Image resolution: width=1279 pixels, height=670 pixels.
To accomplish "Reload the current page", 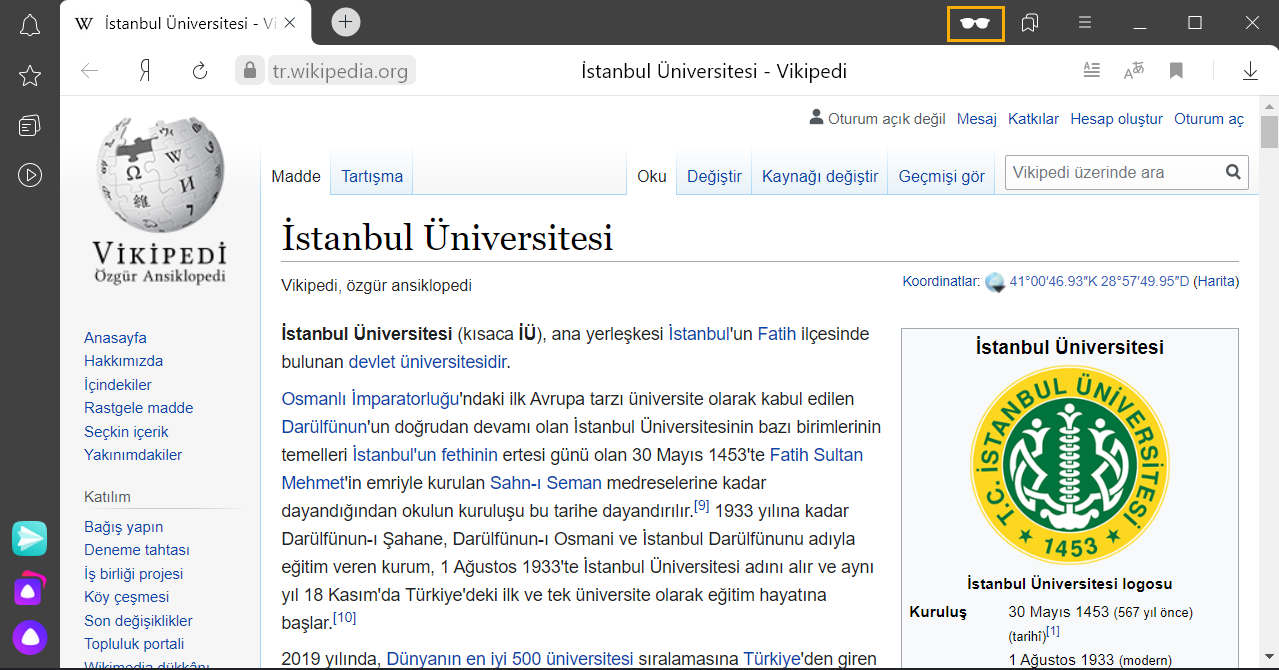I will coord(200,71).
